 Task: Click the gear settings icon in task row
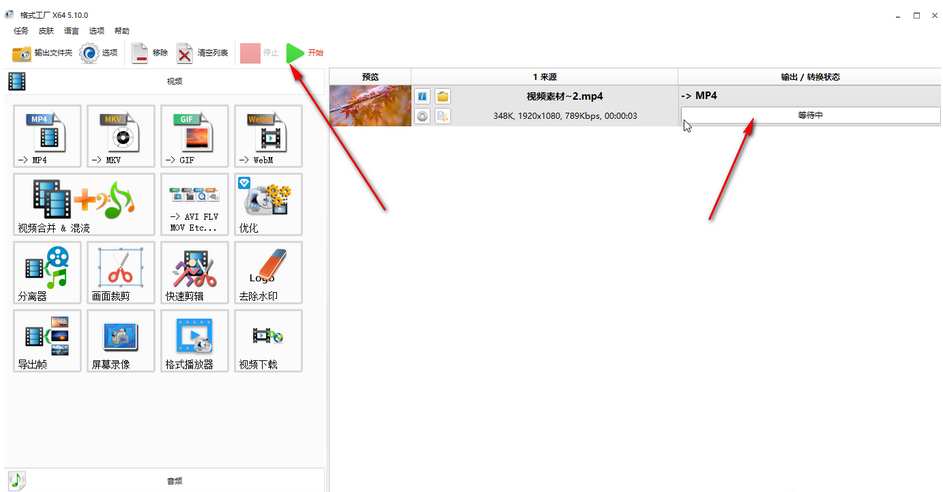pos(423,116)
